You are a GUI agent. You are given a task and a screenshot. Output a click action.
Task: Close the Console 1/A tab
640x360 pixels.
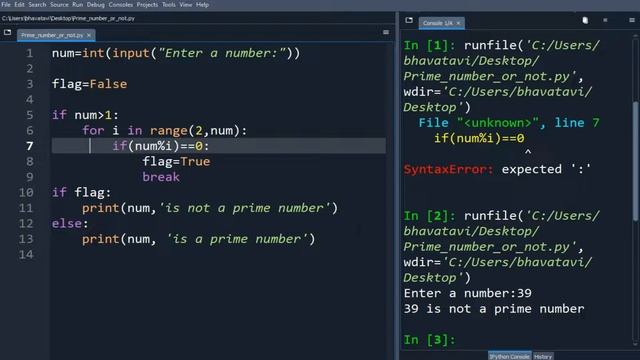coord(458,23)
